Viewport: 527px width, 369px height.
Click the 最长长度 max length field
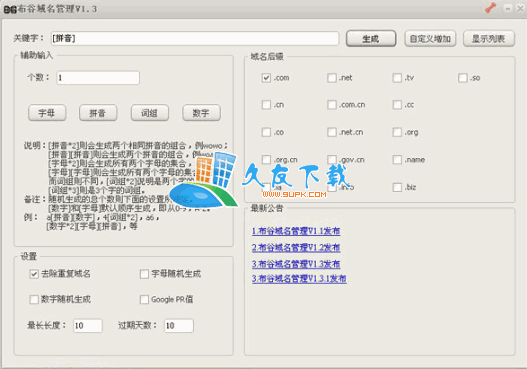(88, 326)
